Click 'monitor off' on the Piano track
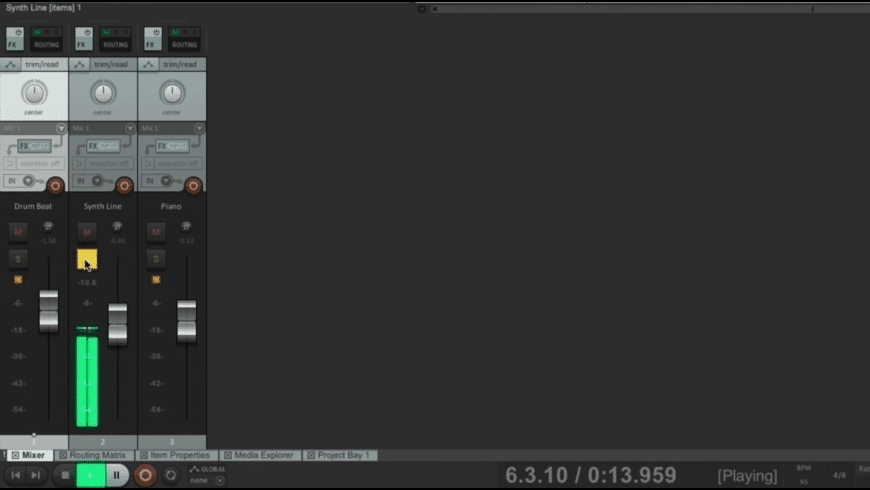Viewport: 870px width, 490px height. coord(178,164)
